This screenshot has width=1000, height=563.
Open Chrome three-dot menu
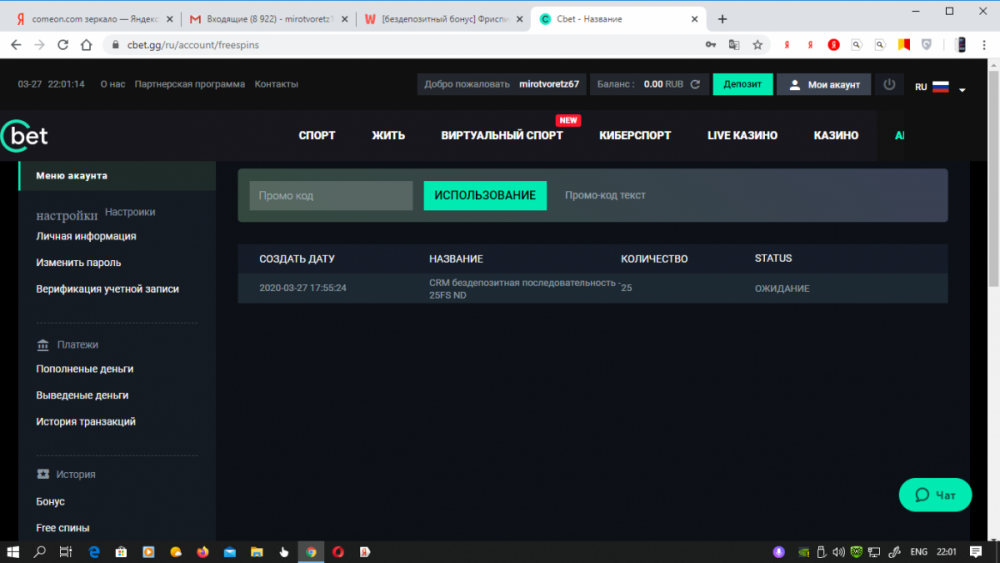click(x=984, y=45)
